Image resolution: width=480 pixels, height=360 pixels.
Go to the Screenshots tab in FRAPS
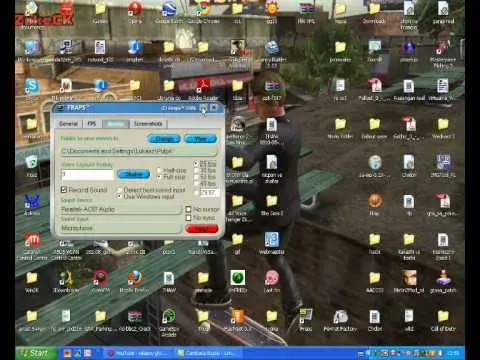[148, 124]
